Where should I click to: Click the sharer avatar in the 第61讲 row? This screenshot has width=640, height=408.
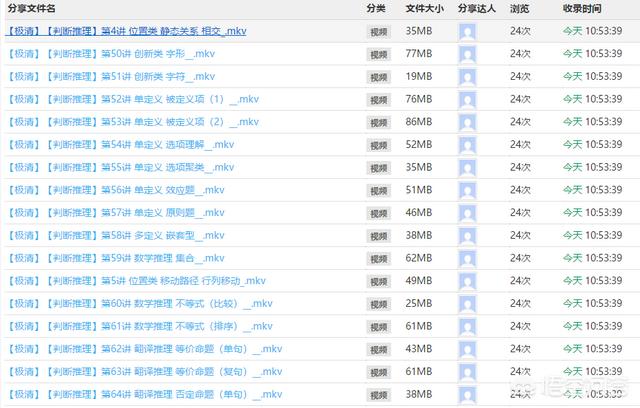point(467,327)
